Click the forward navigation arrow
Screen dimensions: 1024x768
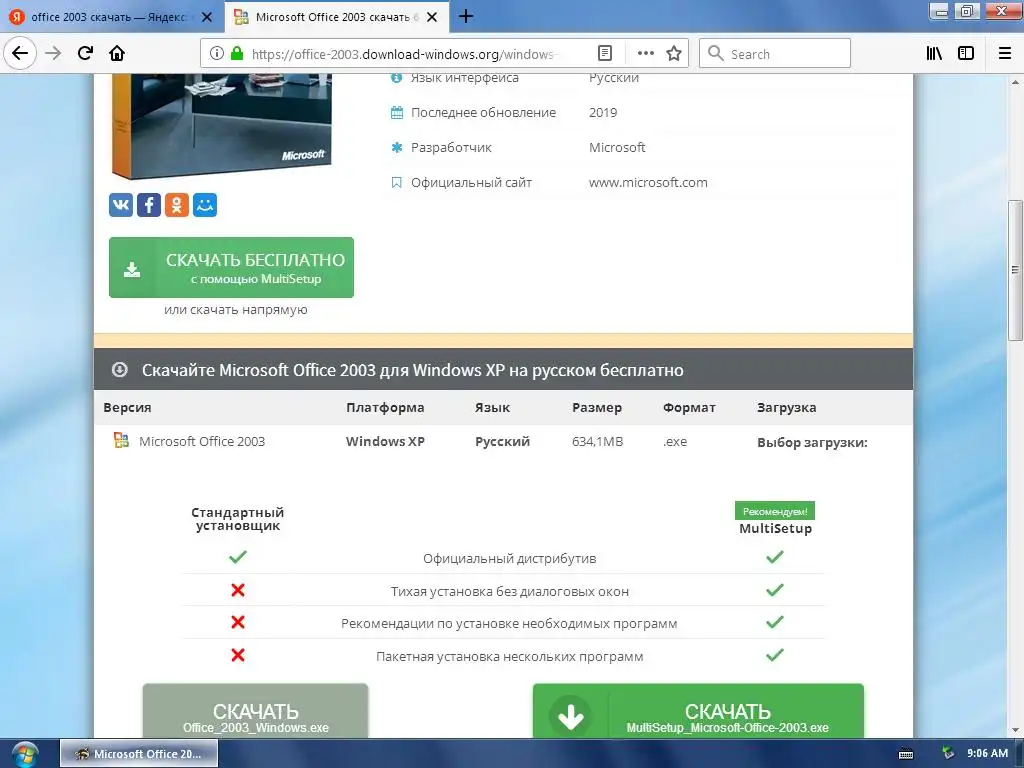tap(54, 53)
